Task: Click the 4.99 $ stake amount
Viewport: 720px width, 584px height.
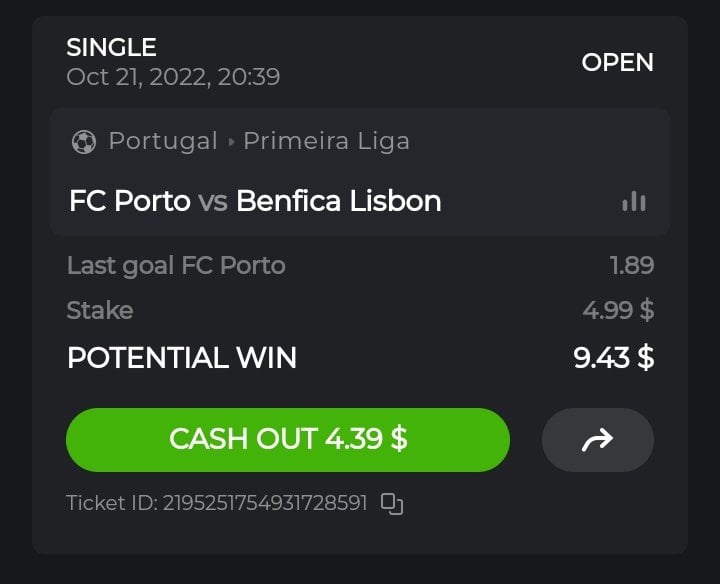Action: click(617, 310)
